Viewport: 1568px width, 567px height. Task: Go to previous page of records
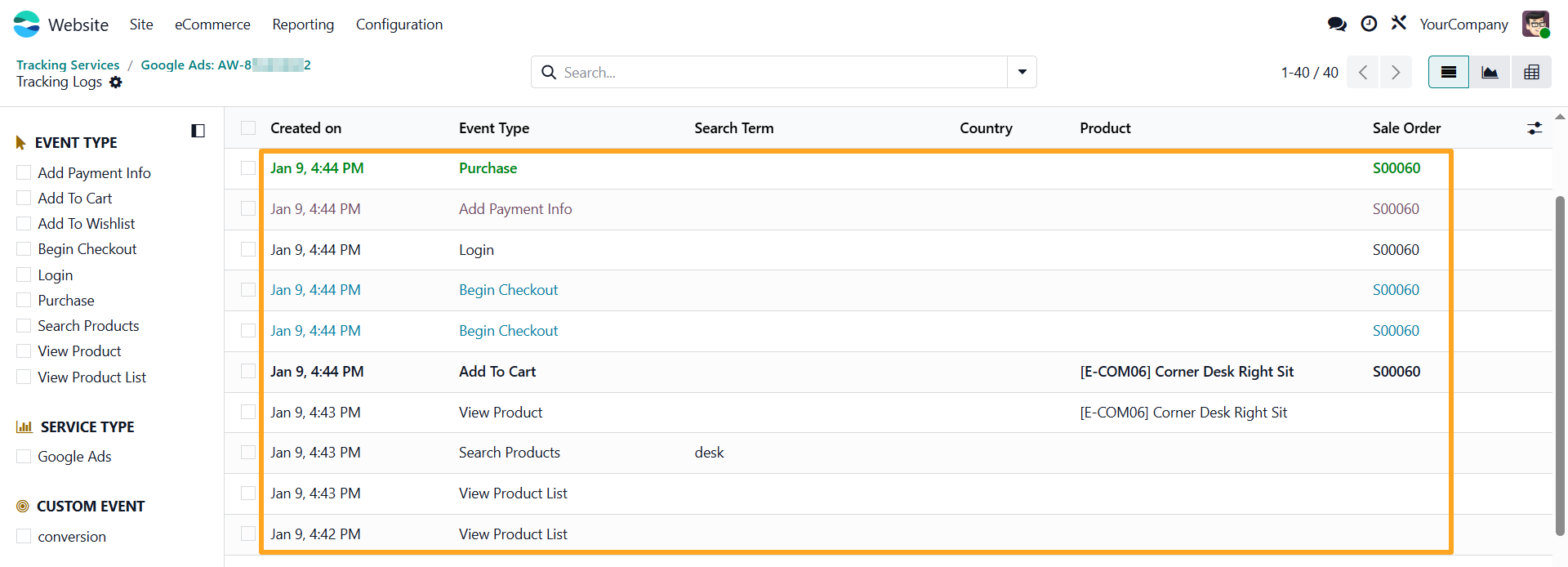coord(1363,72)
